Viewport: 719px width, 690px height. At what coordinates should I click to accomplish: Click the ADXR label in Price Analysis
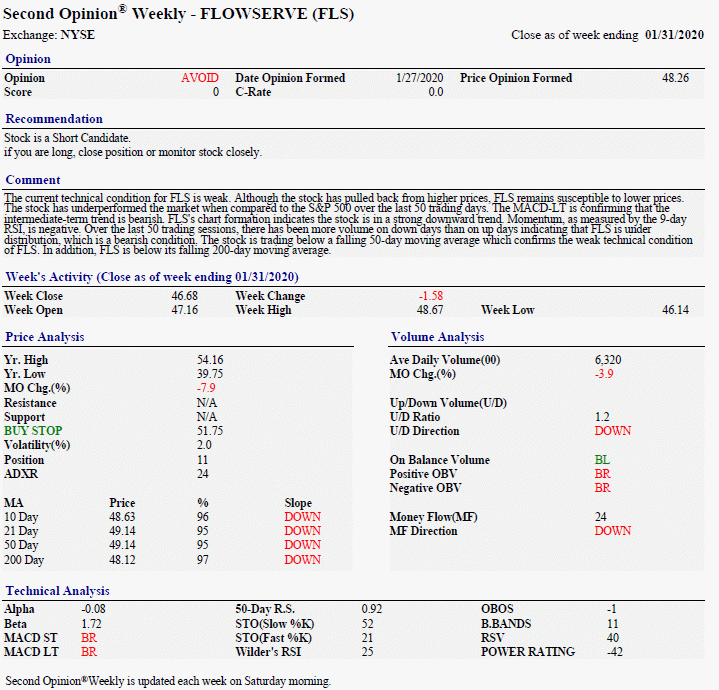point(21,474)
